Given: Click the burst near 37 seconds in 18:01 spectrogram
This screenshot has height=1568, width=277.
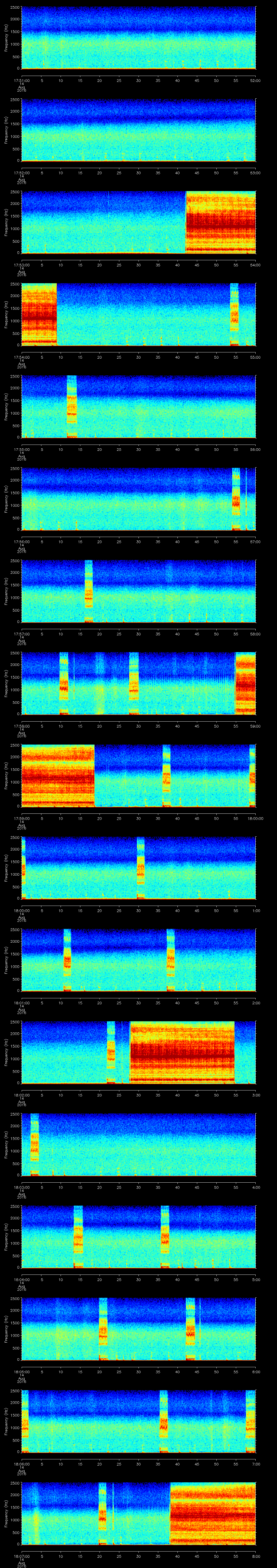Looking at the screenshot, I should (x=170, y=960).
